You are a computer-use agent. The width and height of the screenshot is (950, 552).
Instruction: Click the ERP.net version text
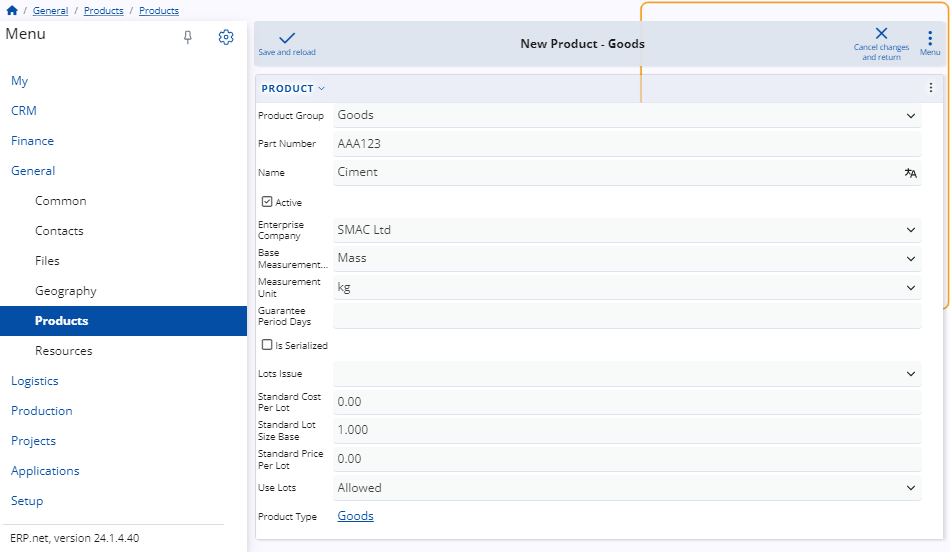coord(75,538)
